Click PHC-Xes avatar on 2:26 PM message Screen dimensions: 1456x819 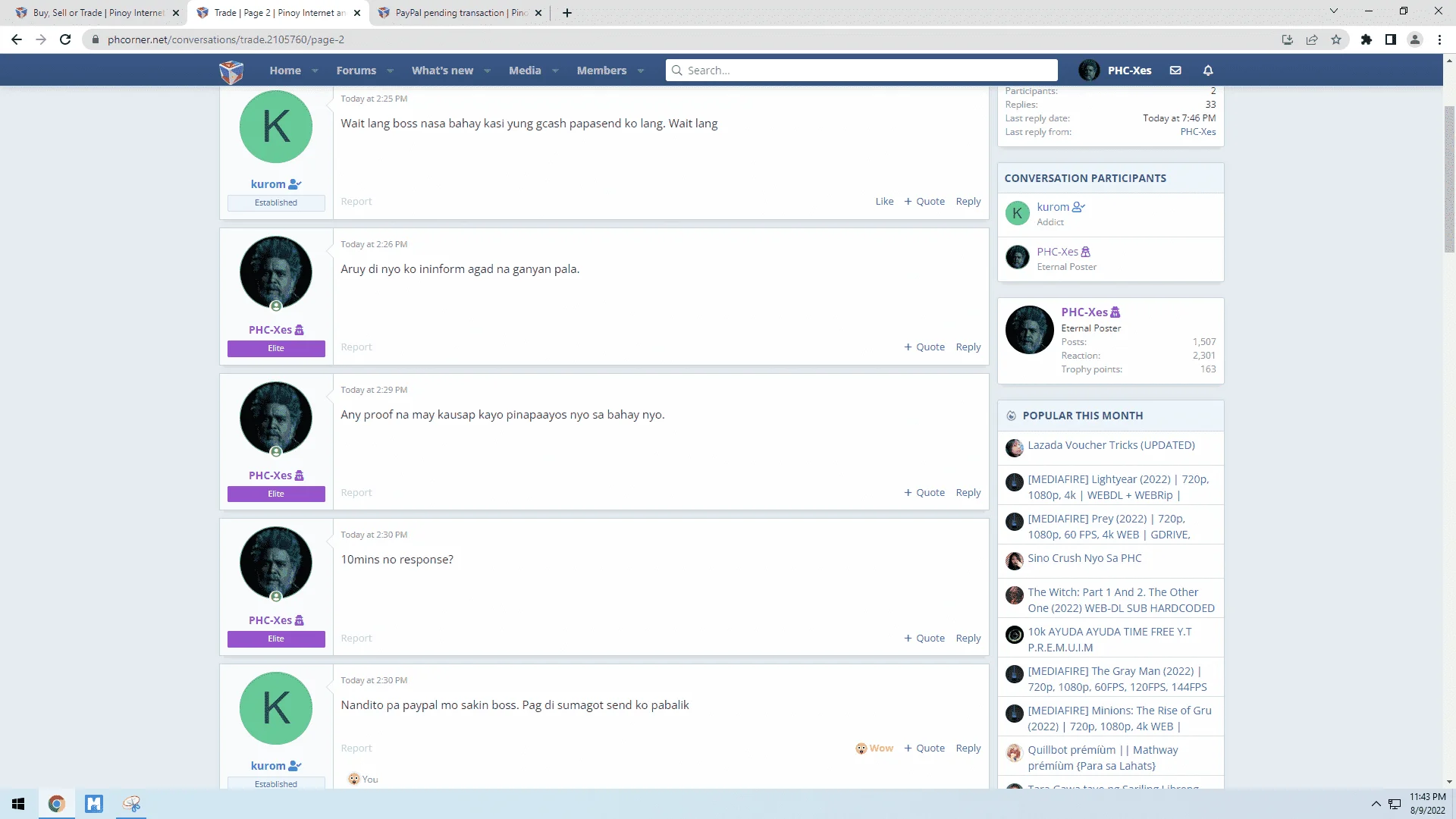tap(276, 272)
